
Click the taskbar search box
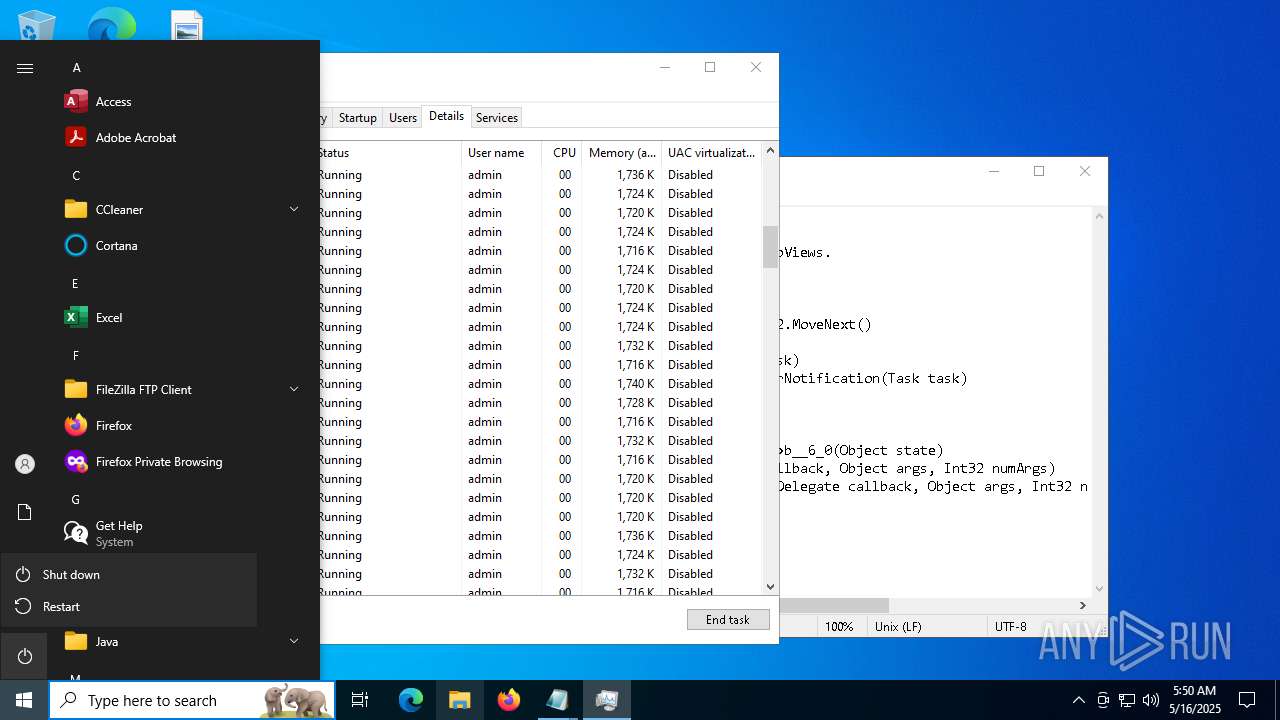click(x=192, y=700)
